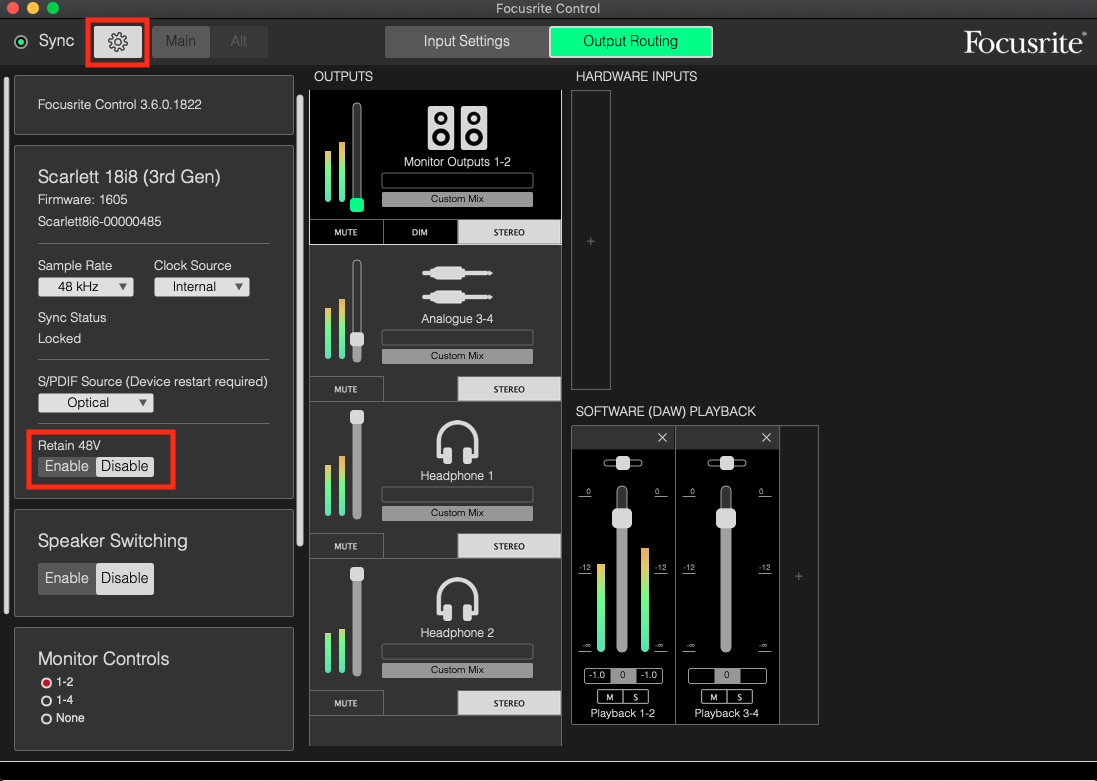Toggle STEREO on Monitor Outputs 1-2
This screenshot has height=781, width=1097.
click(x=509, y=232)
